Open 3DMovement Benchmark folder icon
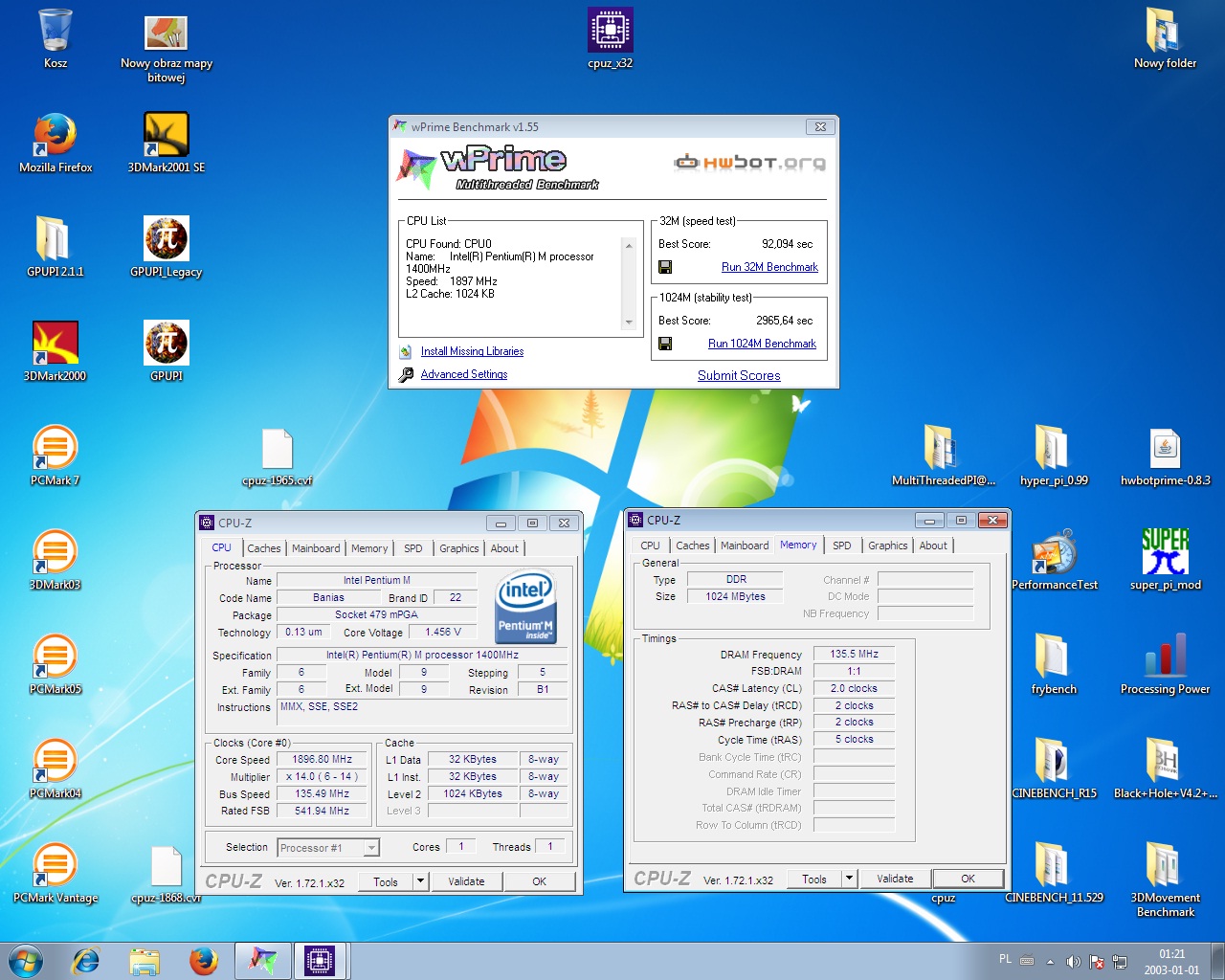This screenshot has width=1225, height=980. pos(1165,880)
